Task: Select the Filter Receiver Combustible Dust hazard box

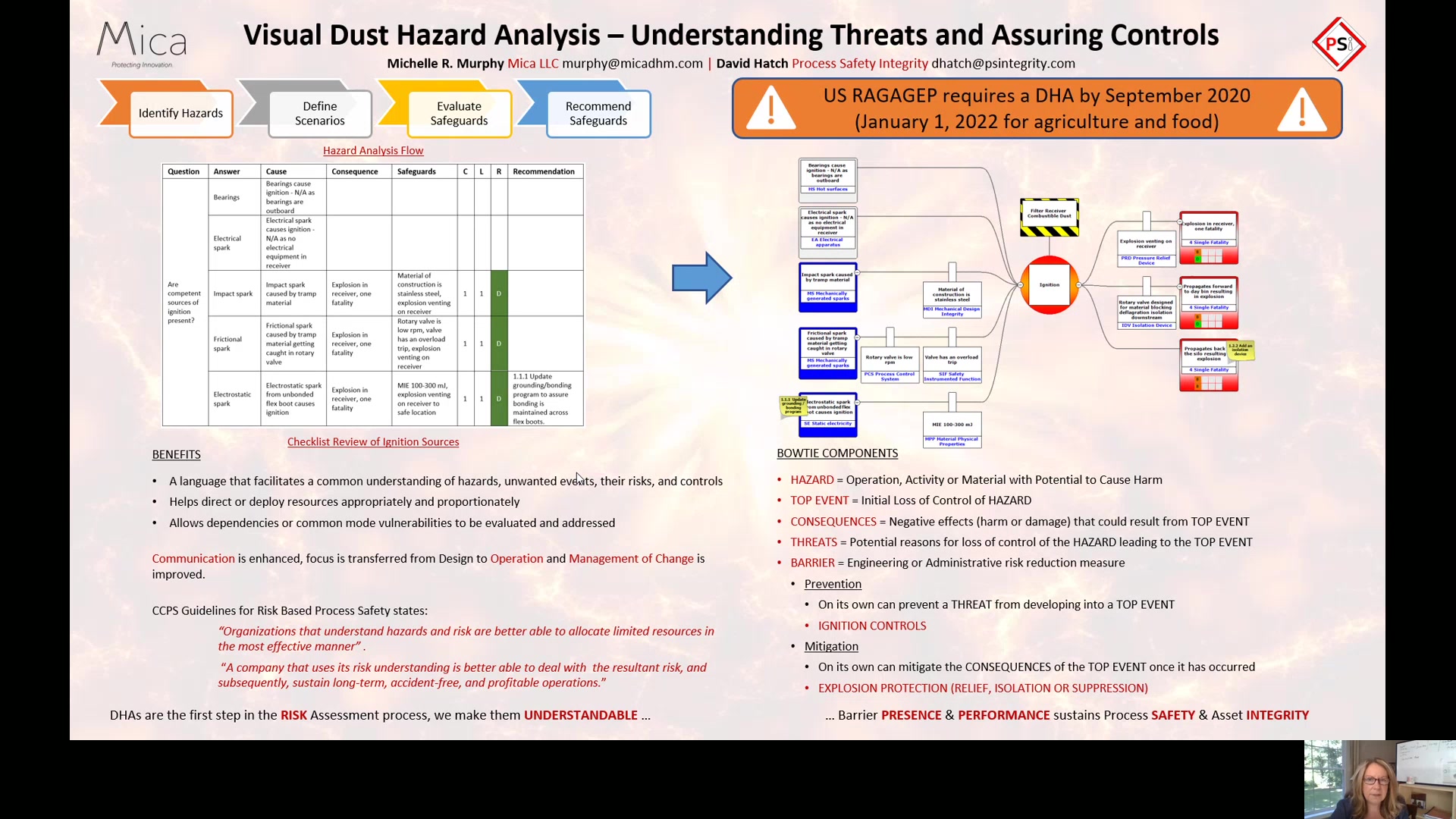Action: pos(1050,218)
